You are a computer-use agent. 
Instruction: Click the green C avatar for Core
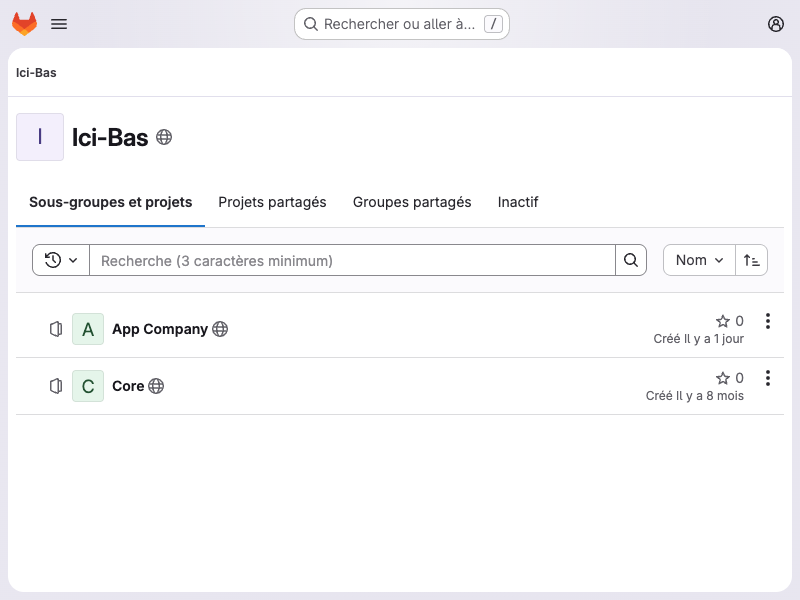pyautogui.click(x=88, y=386)
